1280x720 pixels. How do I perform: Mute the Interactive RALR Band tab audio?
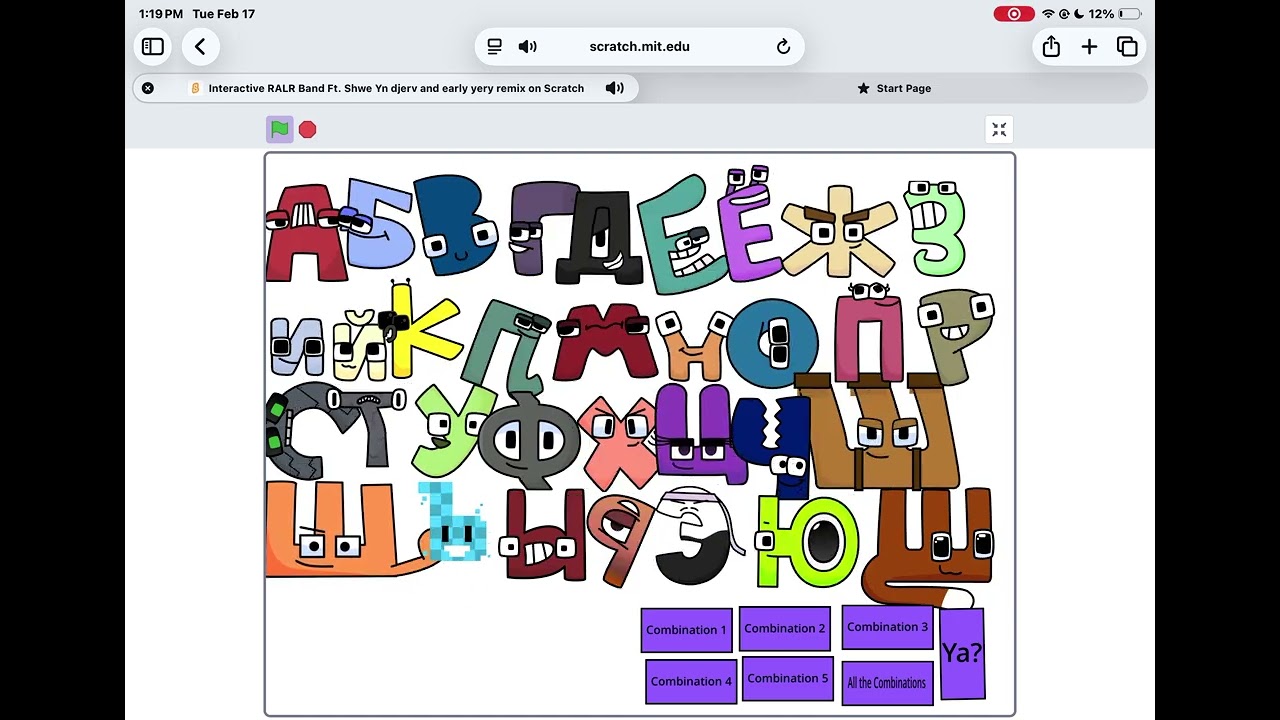point(615,88)
